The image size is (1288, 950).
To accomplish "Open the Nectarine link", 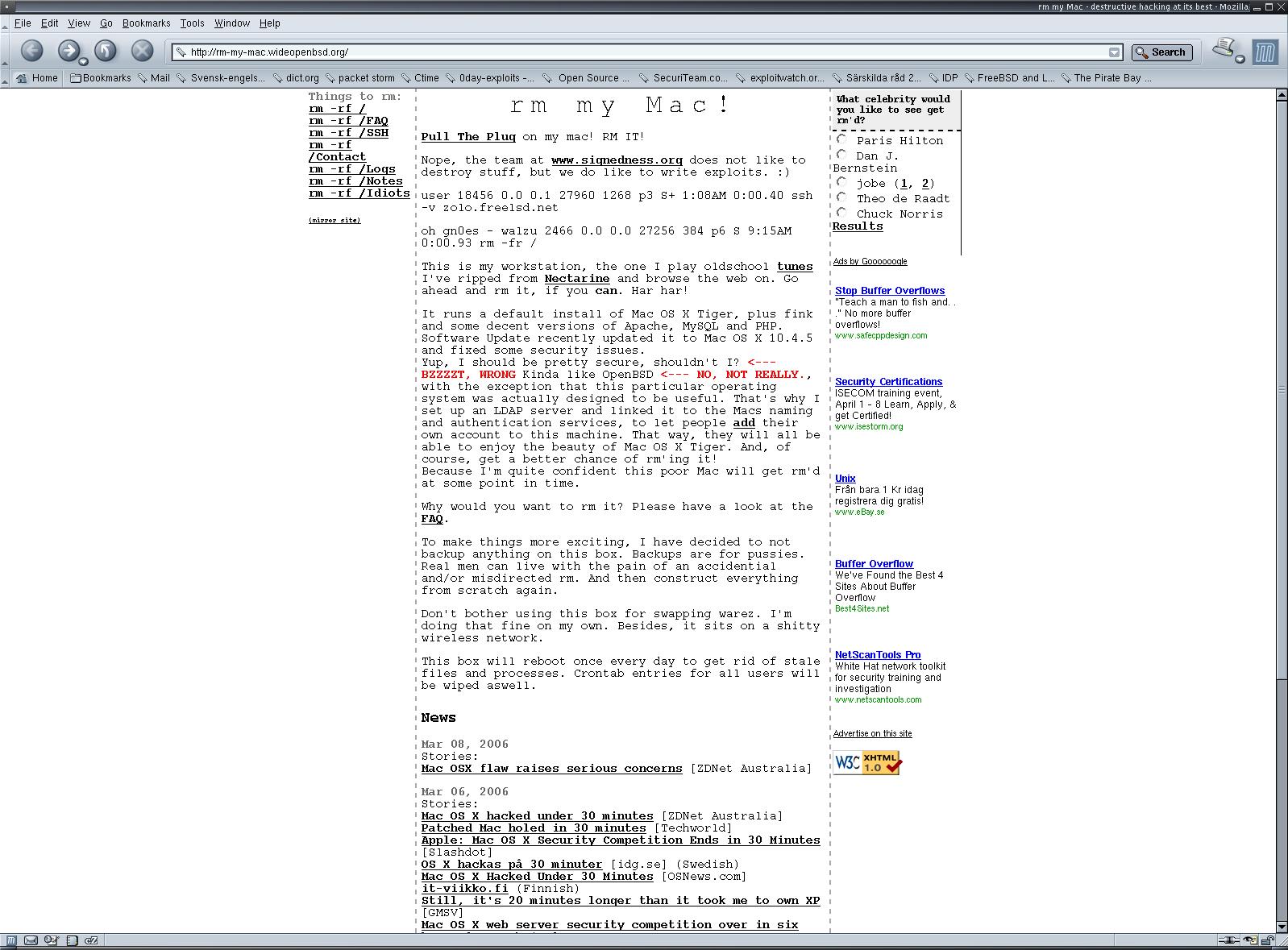I will tap(577, 279).
